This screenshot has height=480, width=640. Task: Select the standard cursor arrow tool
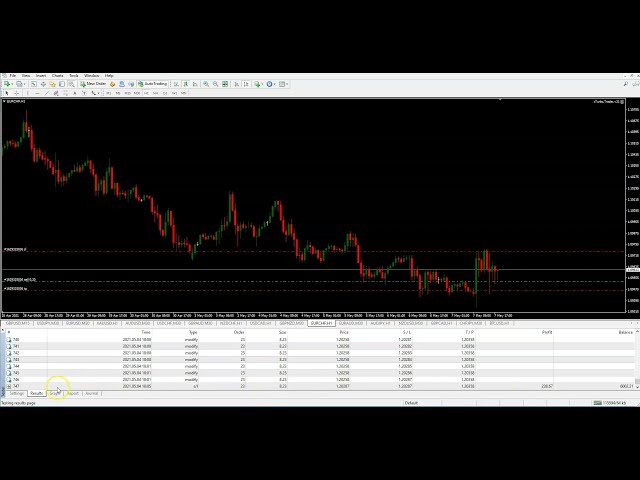coord(7,93)
